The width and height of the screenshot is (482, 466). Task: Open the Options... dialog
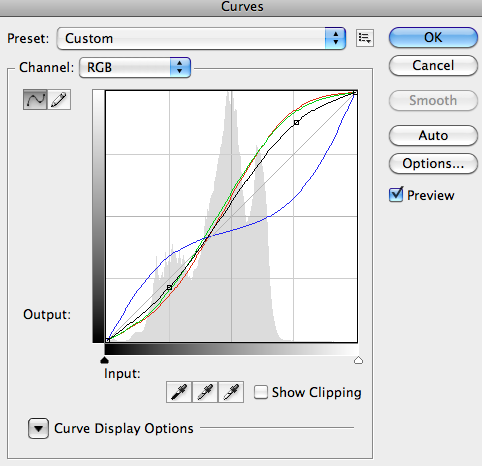point(433,164)
